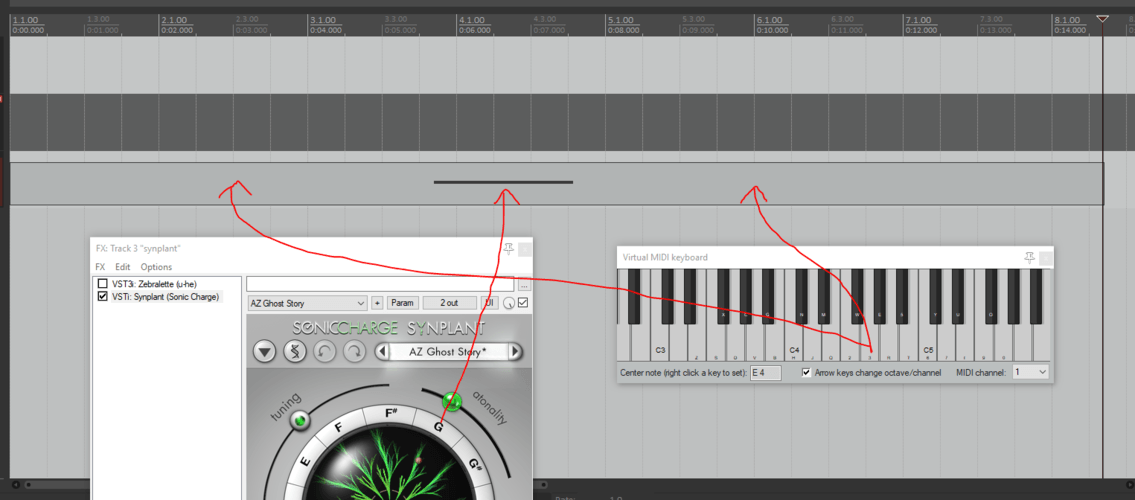Screen dimensions: 1135x500
Task: Open the Edit menu in the FX window
Action: point(123,267)
